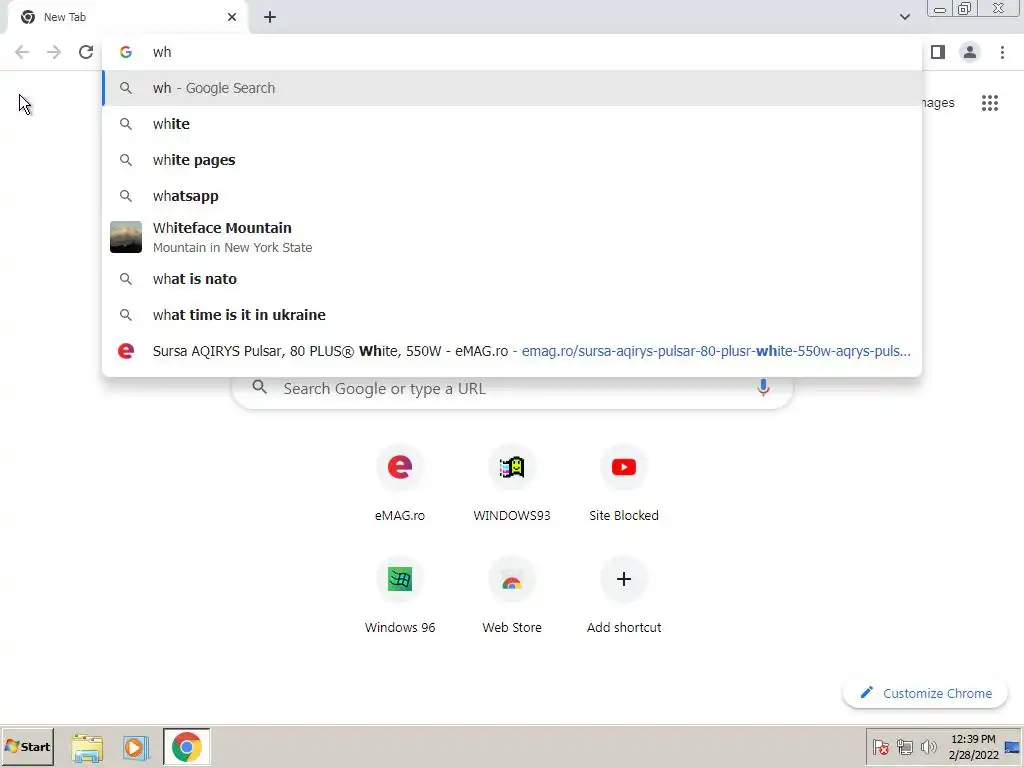This screenshot has width=1024, height=768.
Task: Go forward with the forward arrow
Action: (54, 52)
